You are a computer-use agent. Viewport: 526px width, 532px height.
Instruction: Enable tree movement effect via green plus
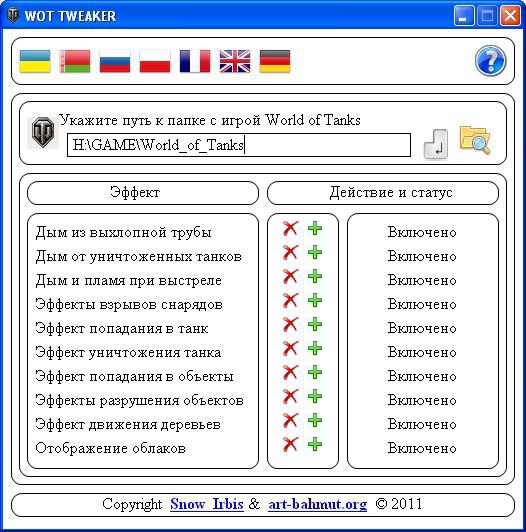pos(315,420)
